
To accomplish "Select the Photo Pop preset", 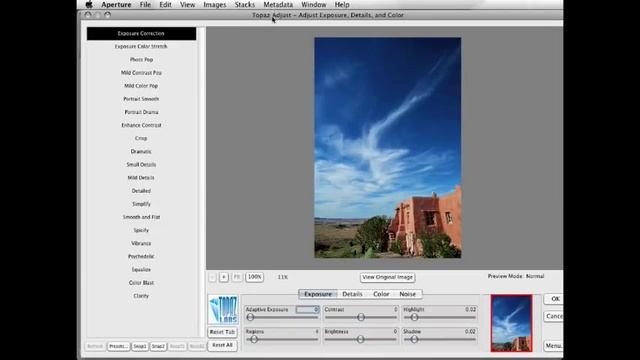I will click(x=141, y=60).
